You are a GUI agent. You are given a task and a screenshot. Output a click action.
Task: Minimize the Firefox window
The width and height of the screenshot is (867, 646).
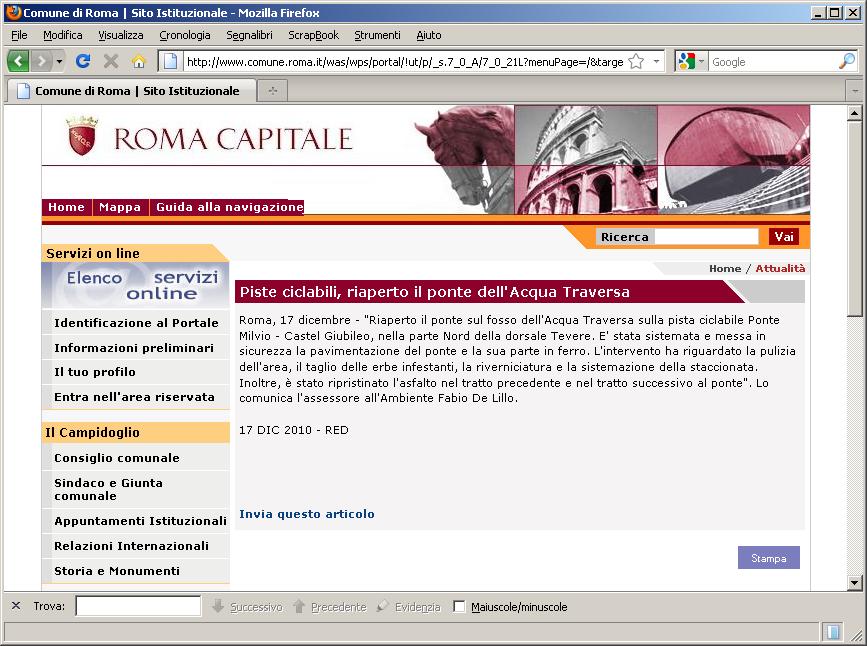coord(819,12)
